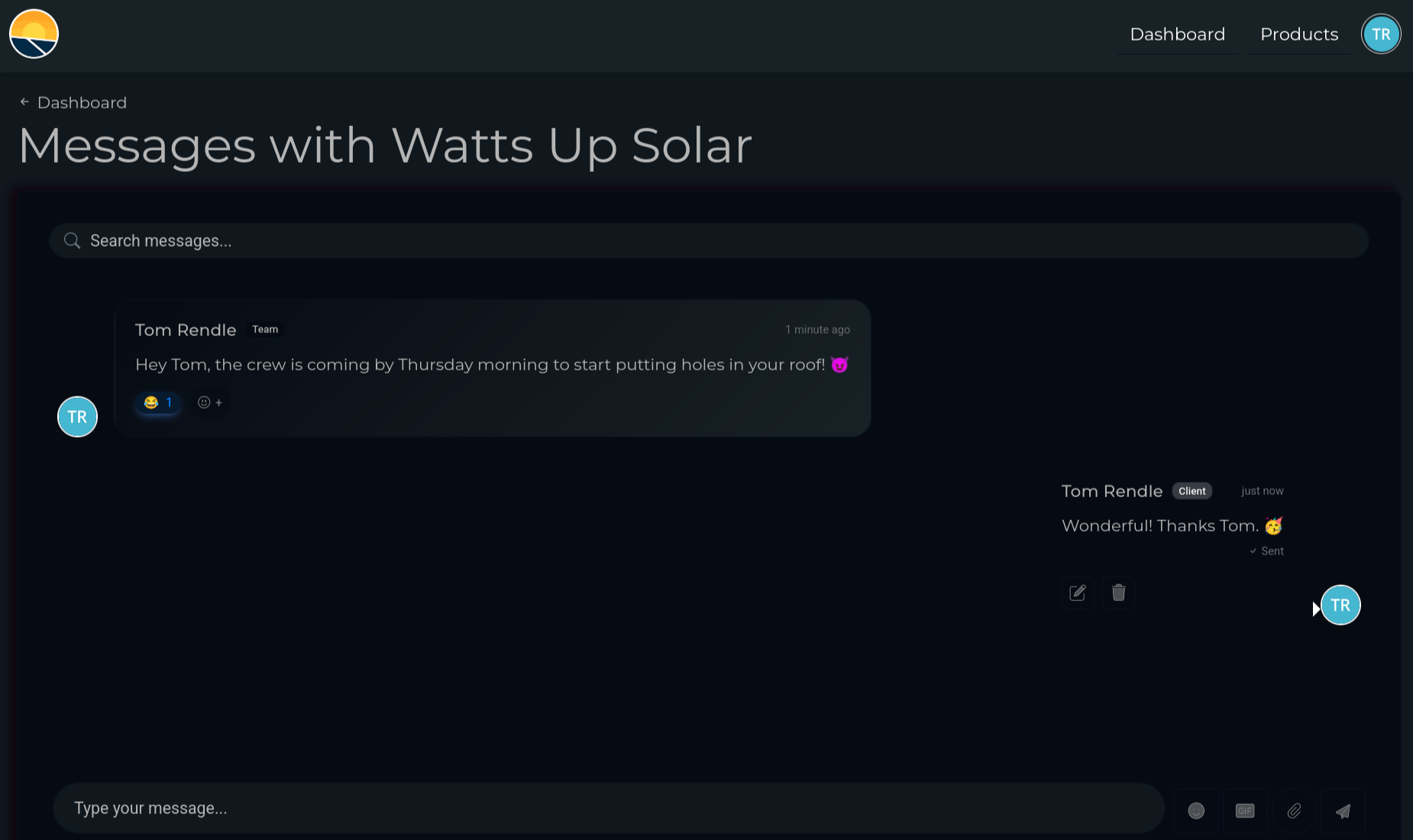This screenshot has width=1413, height=840.
Task: Open the GIF selector
Action: [x=1245, y=811]
